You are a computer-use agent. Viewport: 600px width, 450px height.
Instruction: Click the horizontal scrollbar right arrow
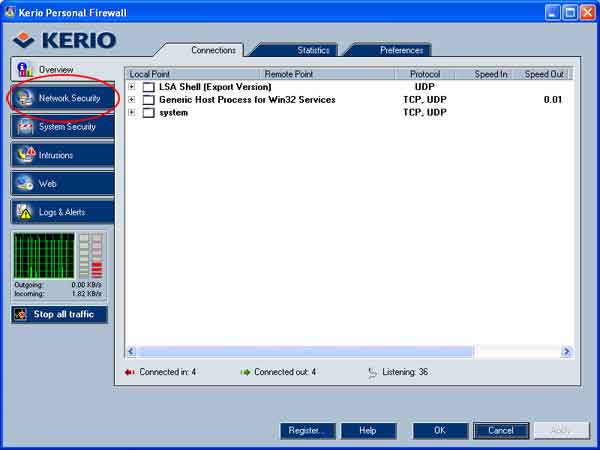tap(566, 352)
